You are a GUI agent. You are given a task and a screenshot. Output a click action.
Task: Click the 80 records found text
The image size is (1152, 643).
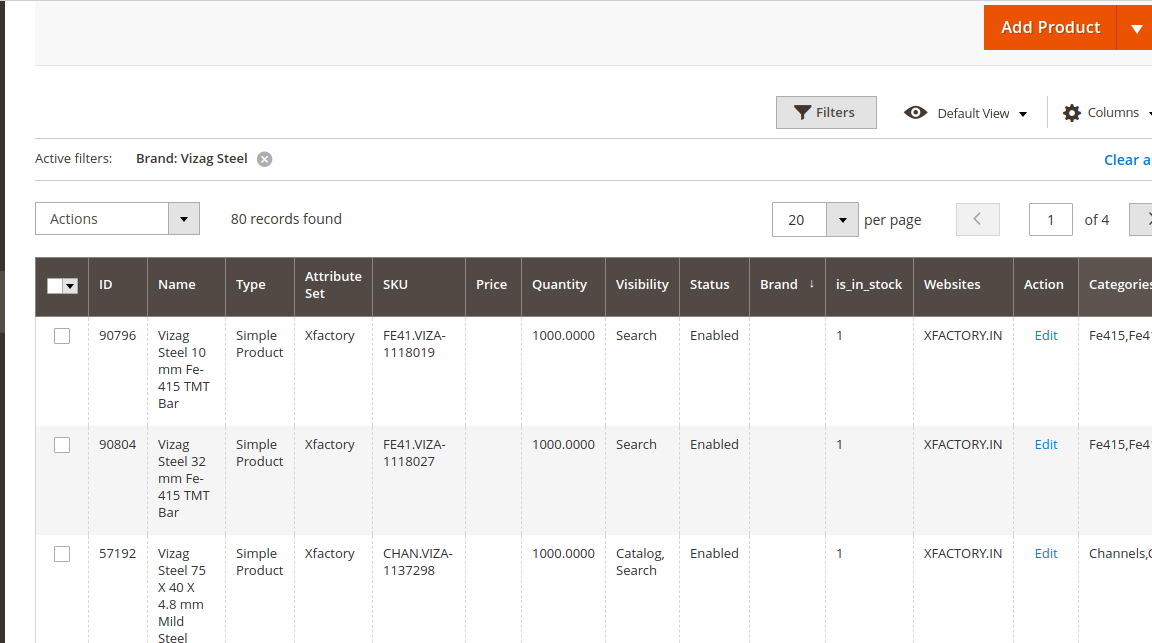coord(286,219)
